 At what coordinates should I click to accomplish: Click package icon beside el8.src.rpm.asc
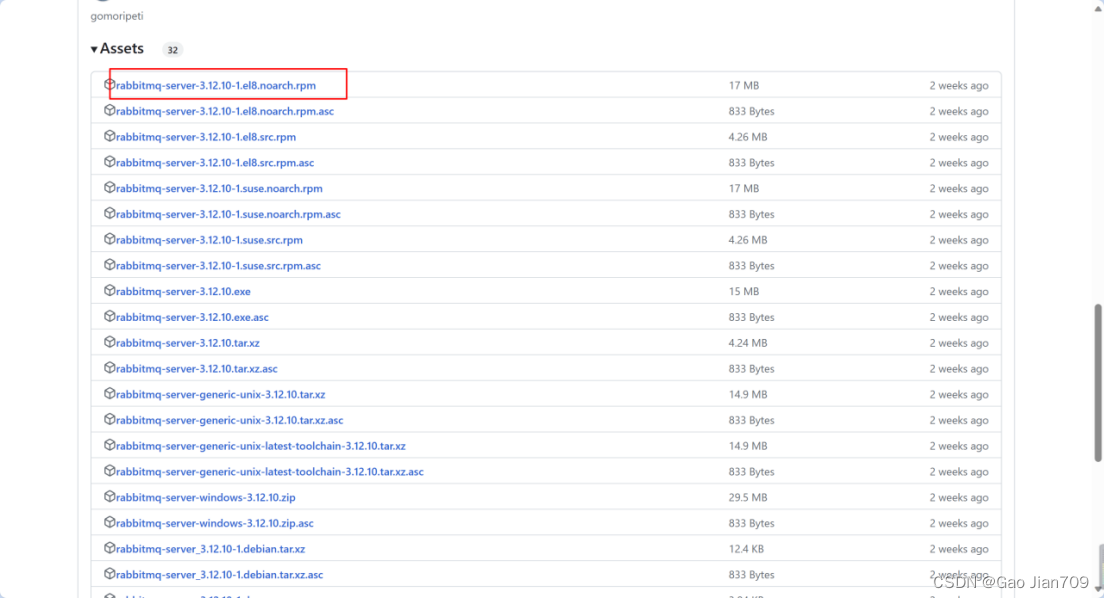[x=109, y=162]
